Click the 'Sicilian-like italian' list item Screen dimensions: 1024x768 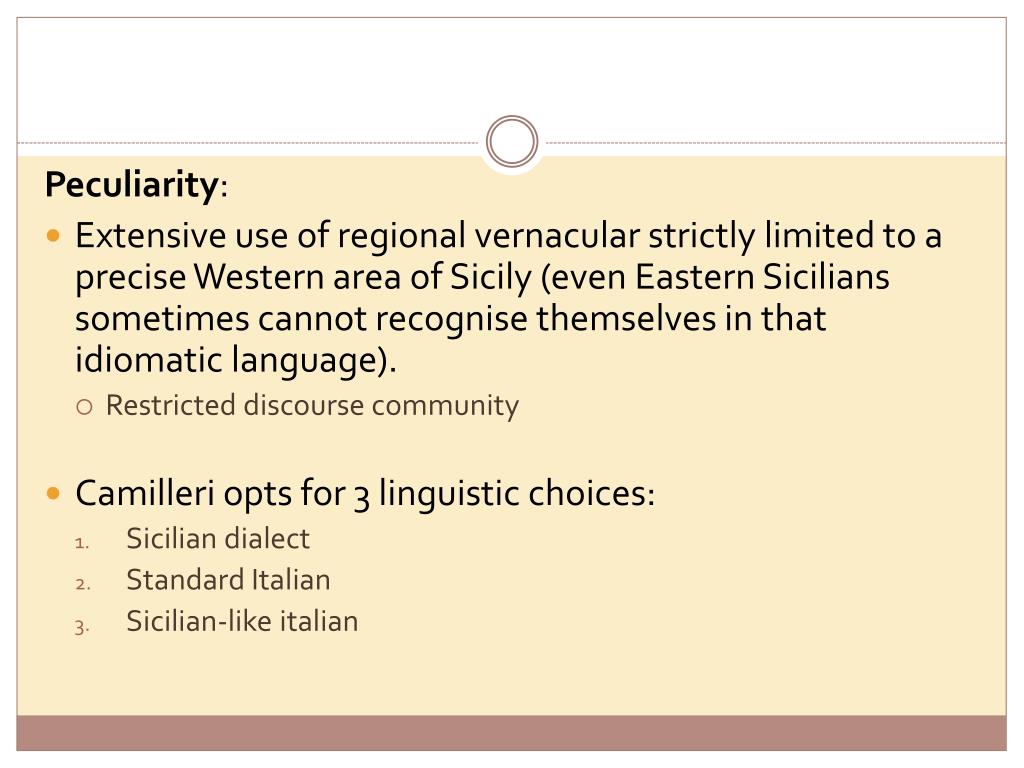pos(242,621)
